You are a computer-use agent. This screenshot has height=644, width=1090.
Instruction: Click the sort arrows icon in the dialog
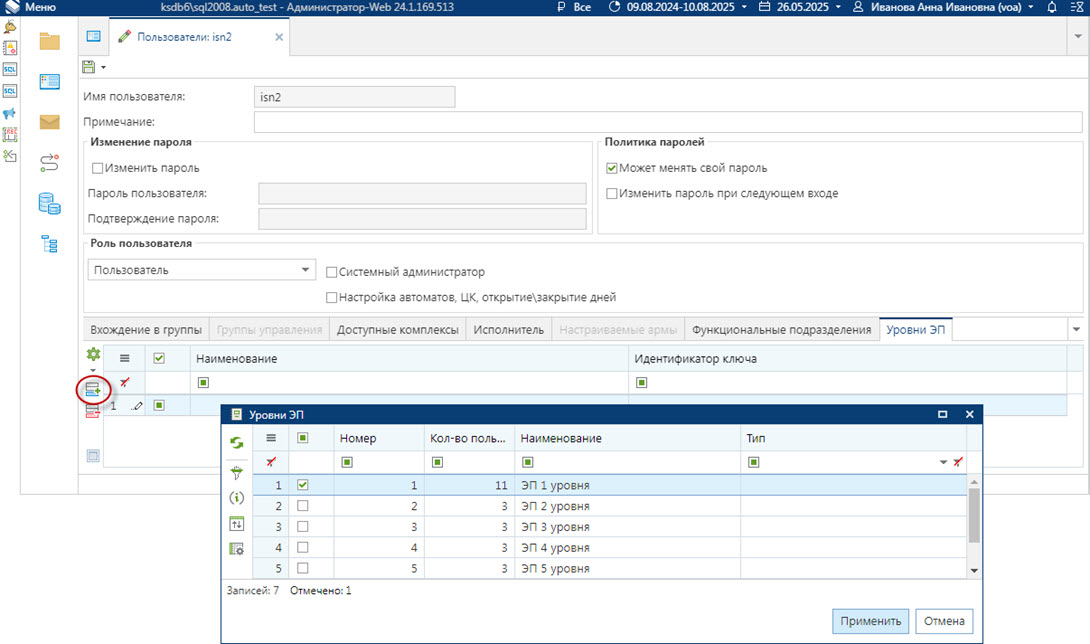pos(236,524)
